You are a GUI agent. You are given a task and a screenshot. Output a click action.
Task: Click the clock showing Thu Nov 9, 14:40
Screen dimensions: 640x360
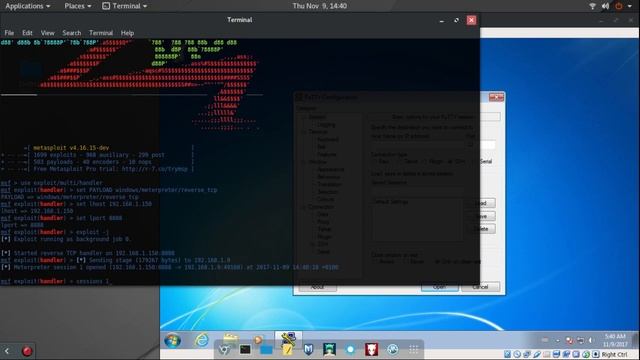pyautogui.click(x=320, y=6)
